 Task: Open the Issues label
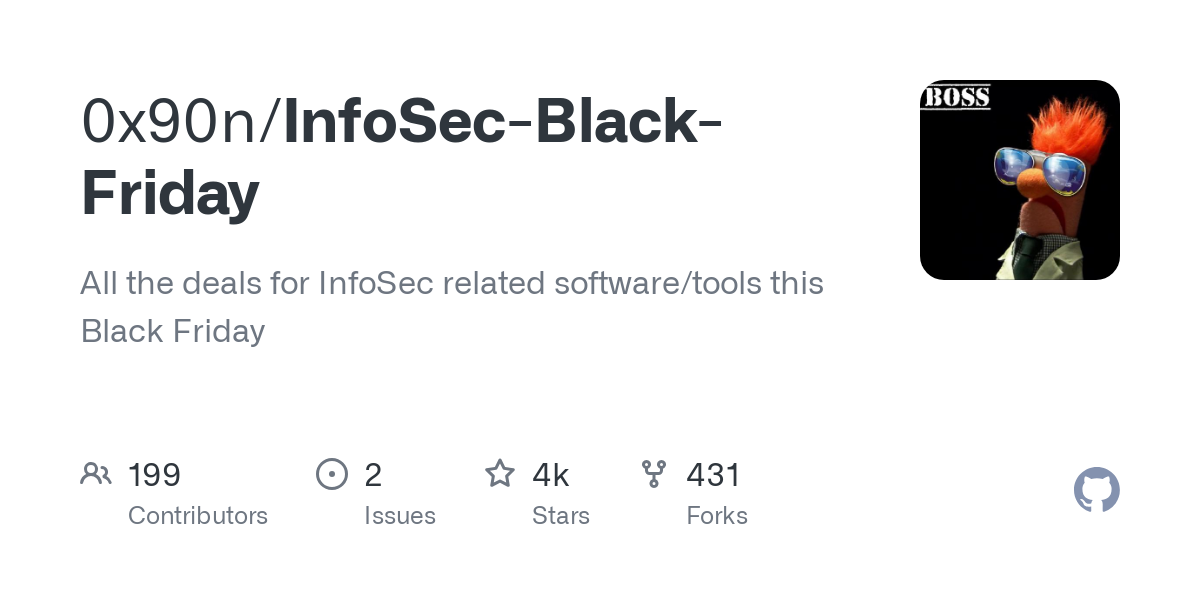[400, 516]
